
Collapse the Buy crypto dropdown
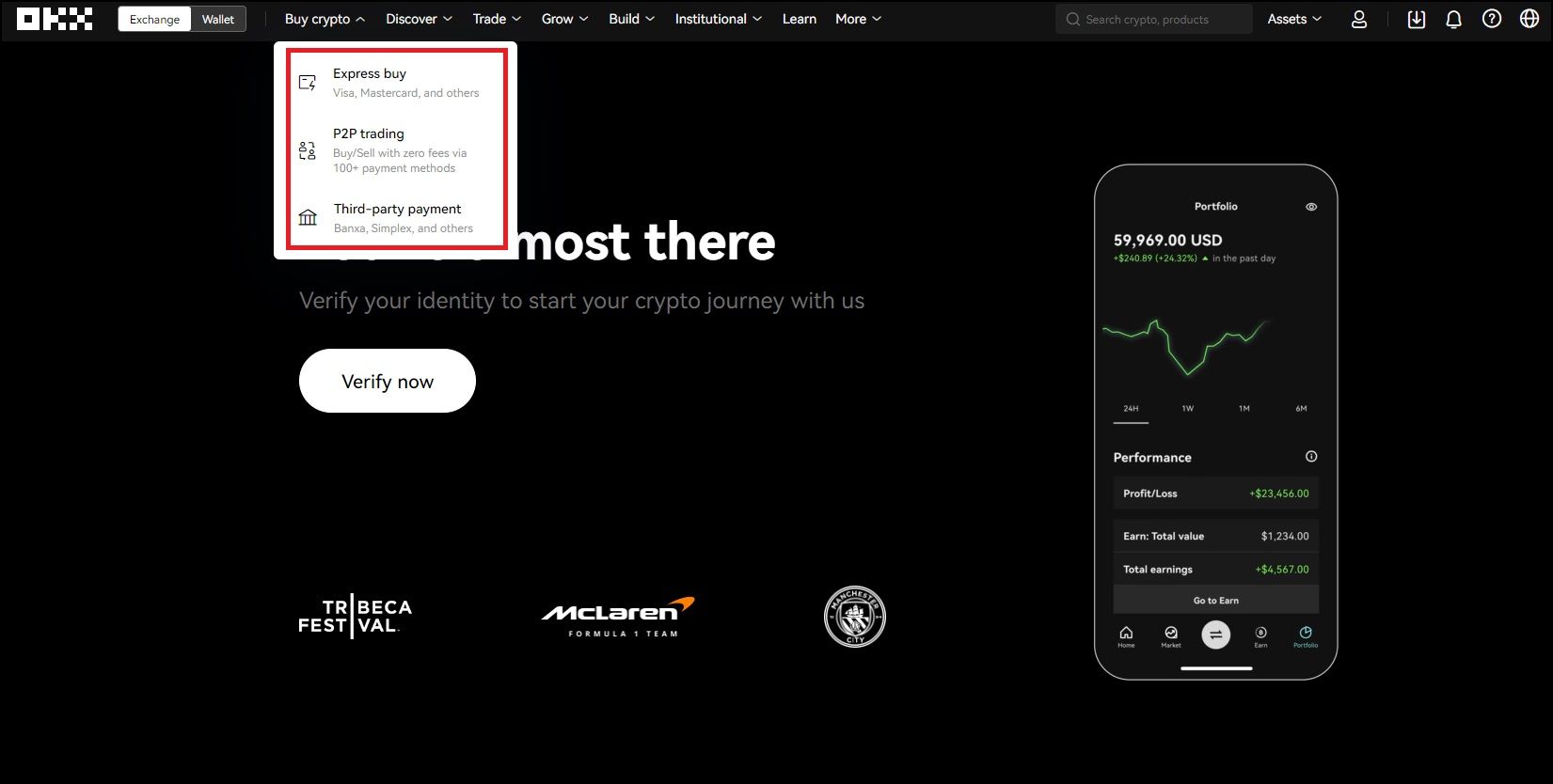point(325,19)
